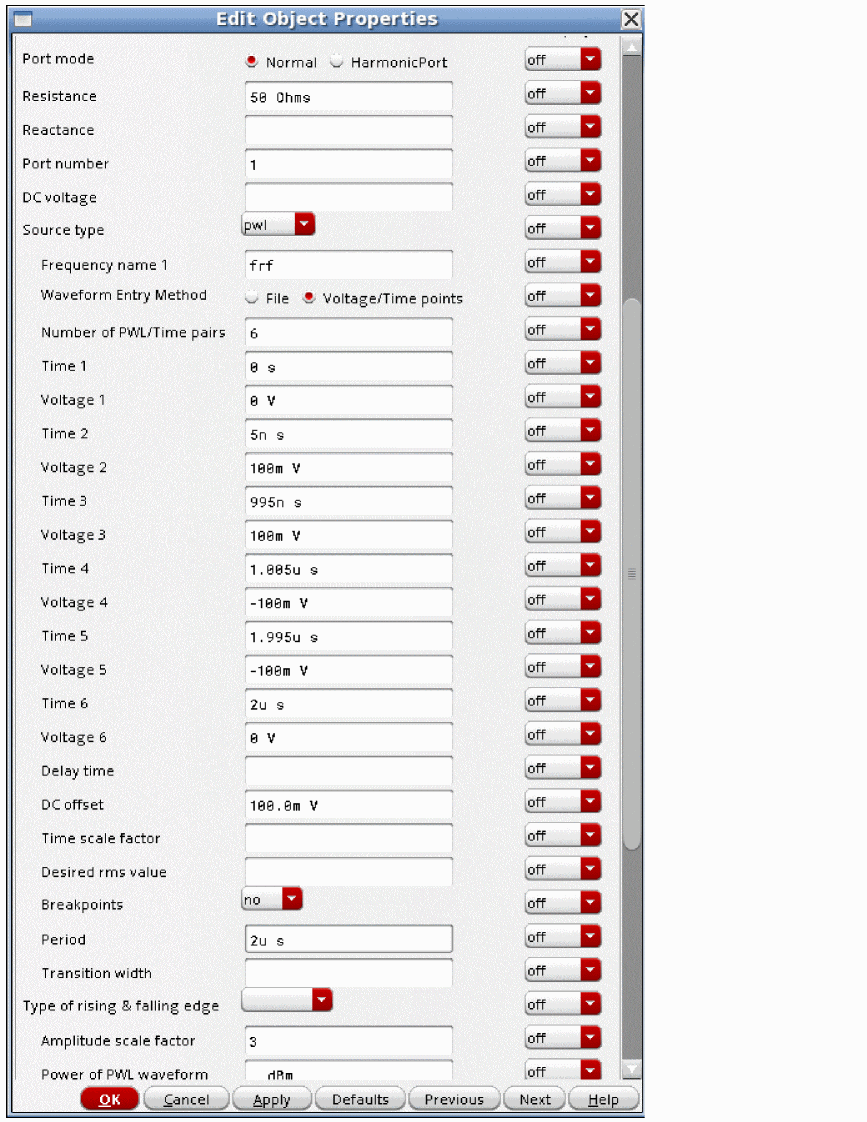Click the Time 3 field showing 995n s
Screen dimensions: 867x1122
coord(348,501)
